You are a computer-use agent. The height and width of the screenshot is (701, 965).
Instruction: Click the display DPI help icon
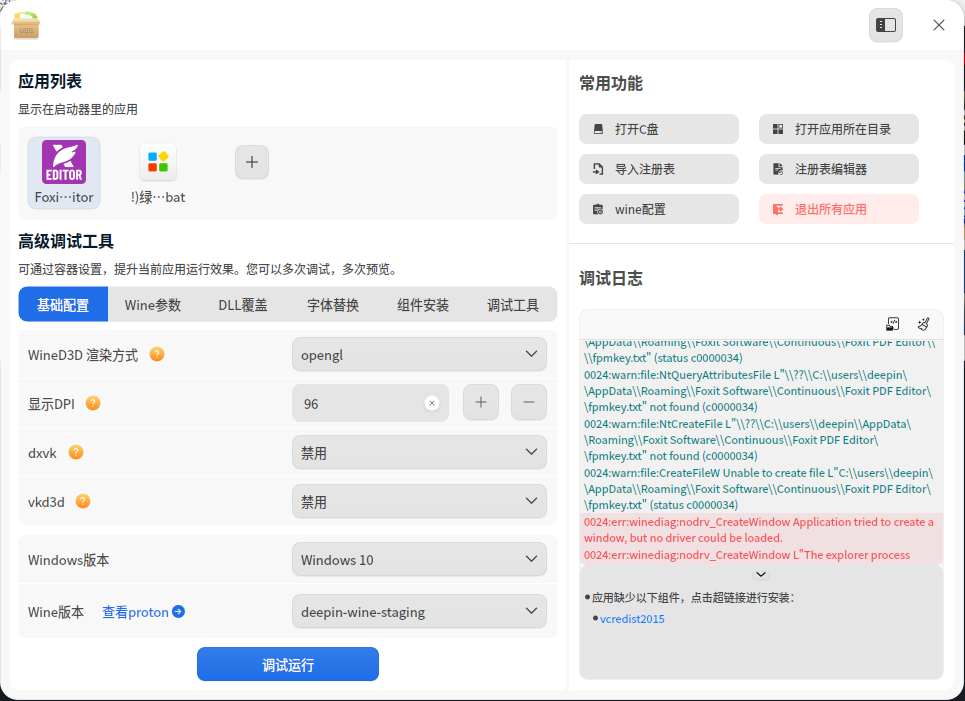click(x=93, y=403)
